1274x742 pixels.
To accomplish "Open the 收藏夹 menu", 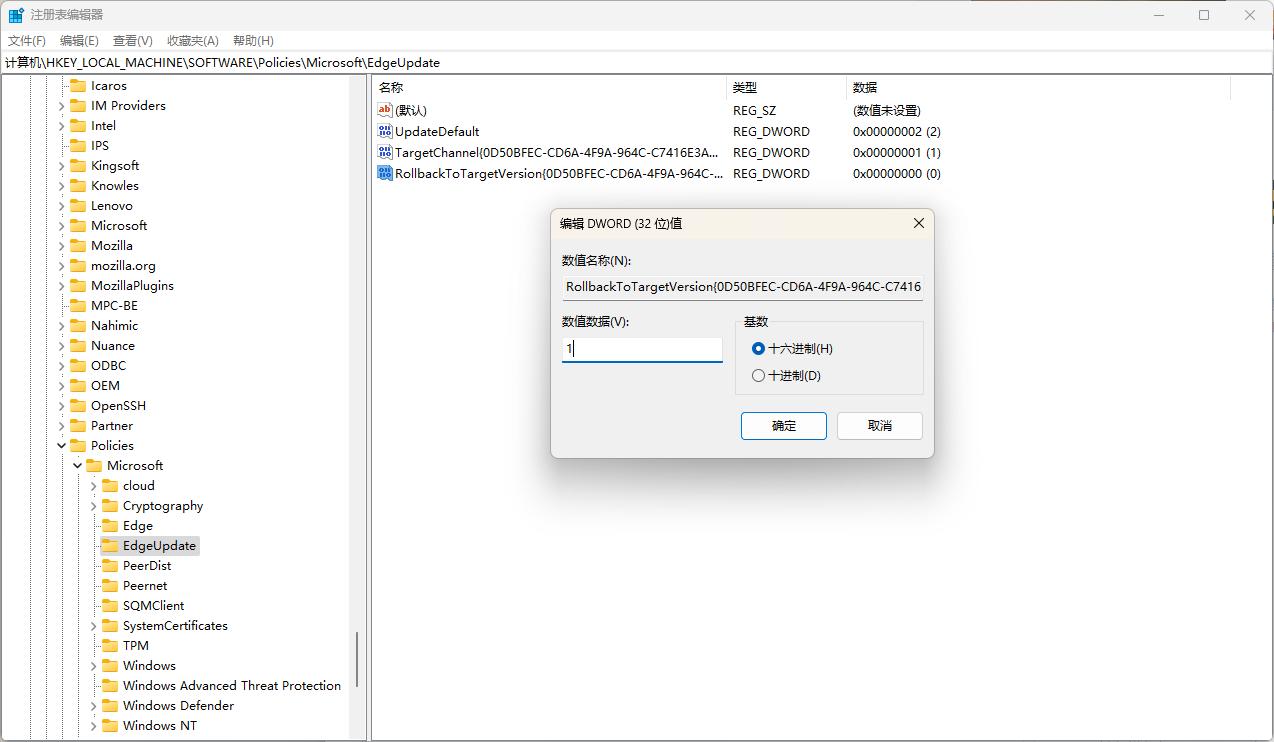I will (192, 40).
